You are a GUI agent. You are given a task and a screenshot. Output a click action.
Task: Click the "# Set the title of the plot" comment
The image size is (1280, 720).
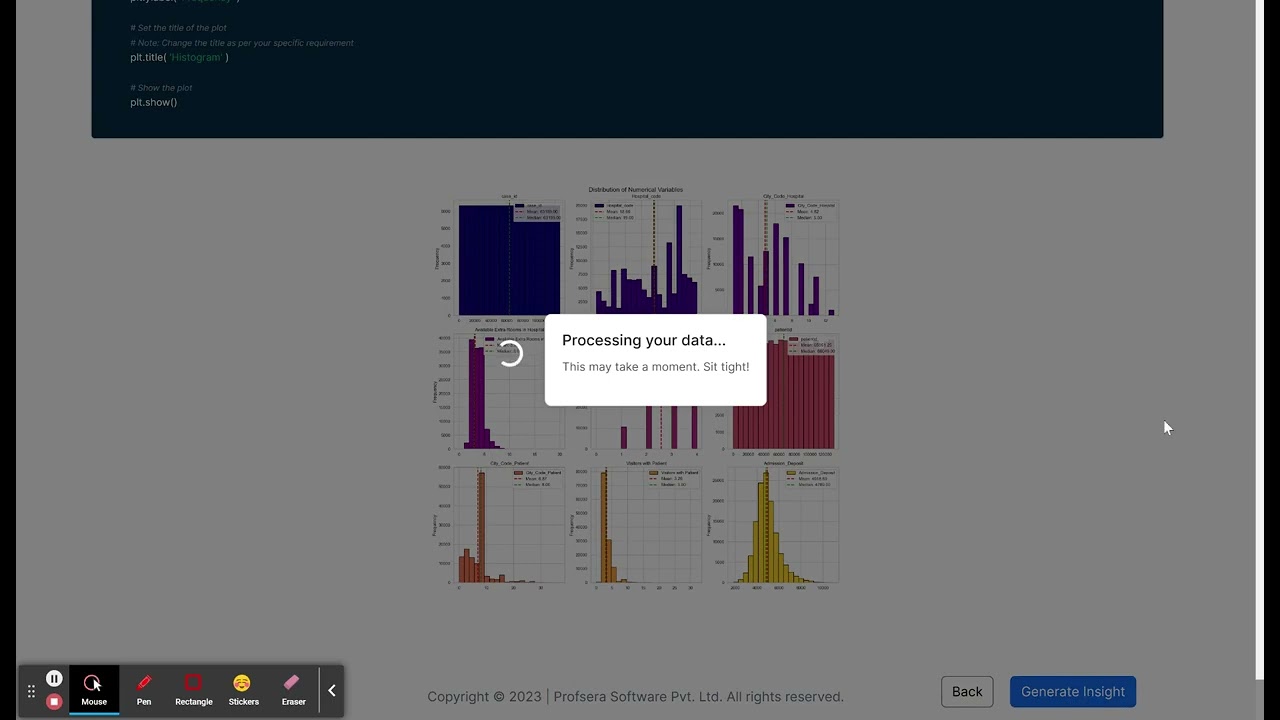[178, 28]
